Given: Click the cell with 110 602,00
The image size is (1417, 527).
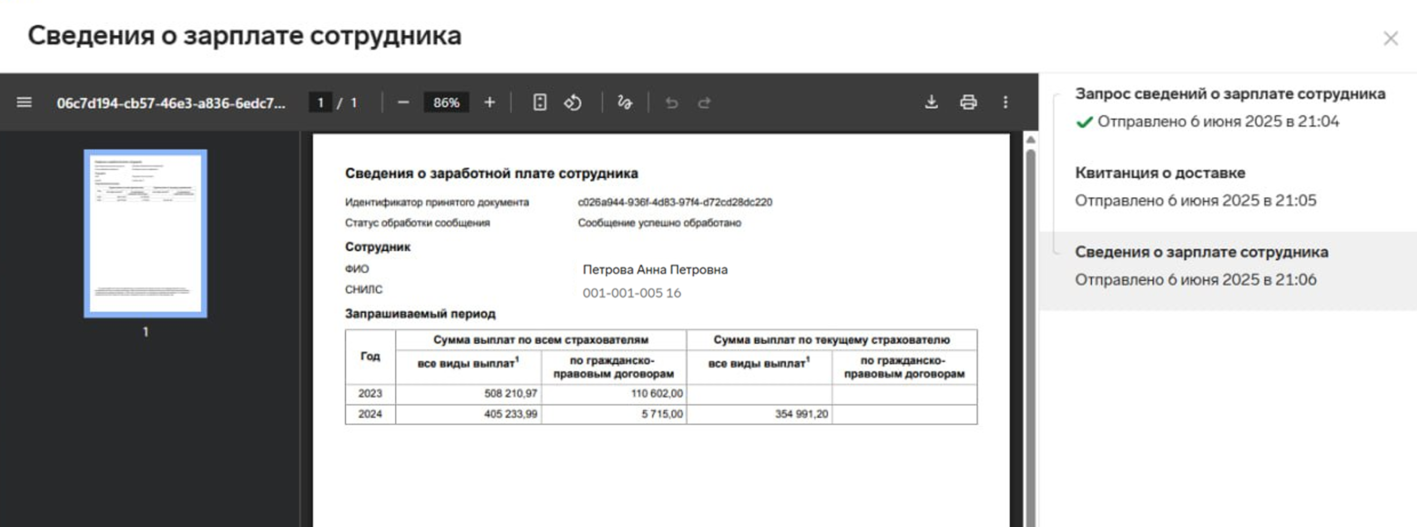Looking at the screenshot, I should (x=614, y=394).
